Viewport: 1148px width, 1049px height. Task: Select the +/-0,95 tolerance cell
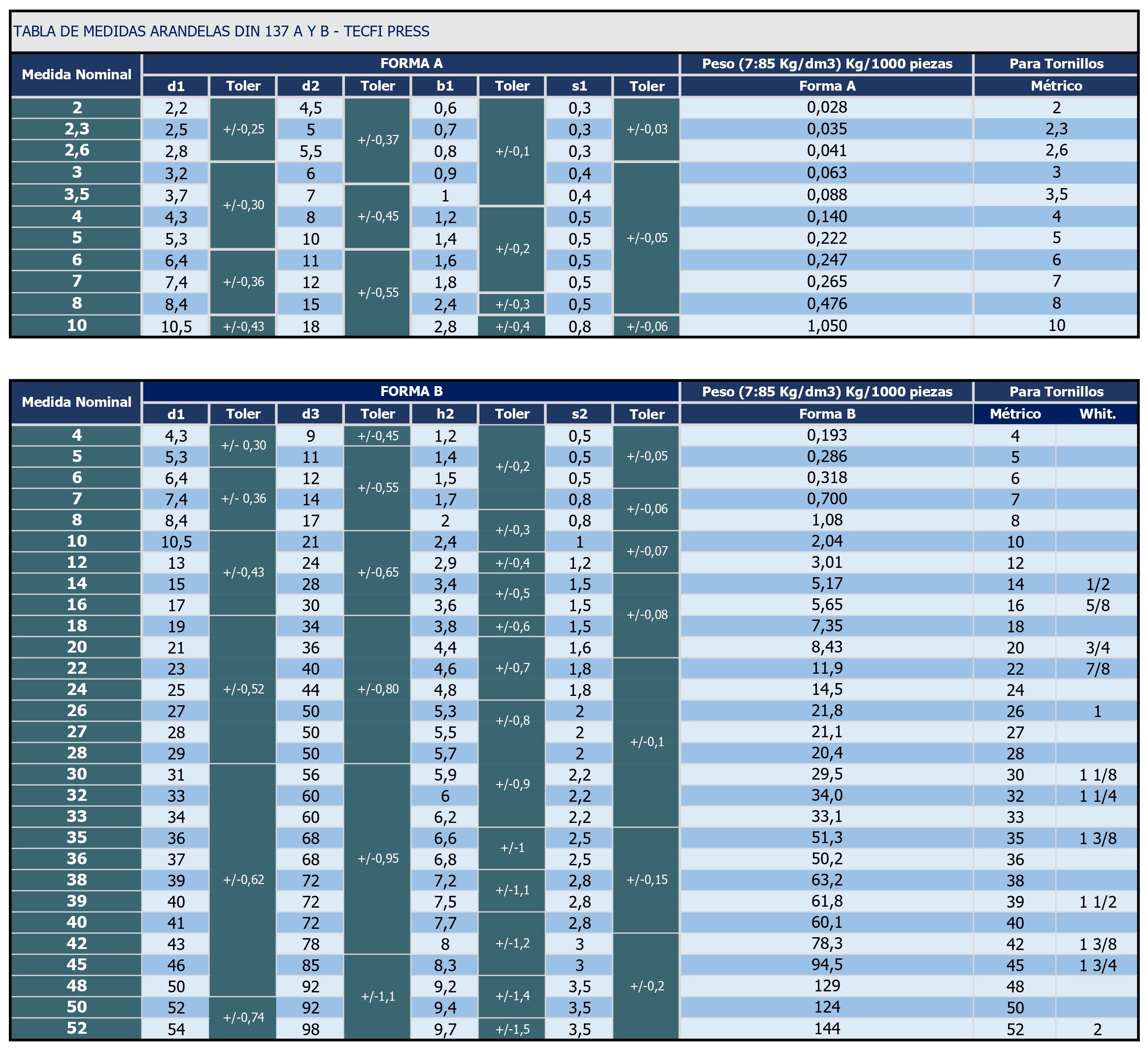pos(377,858)
